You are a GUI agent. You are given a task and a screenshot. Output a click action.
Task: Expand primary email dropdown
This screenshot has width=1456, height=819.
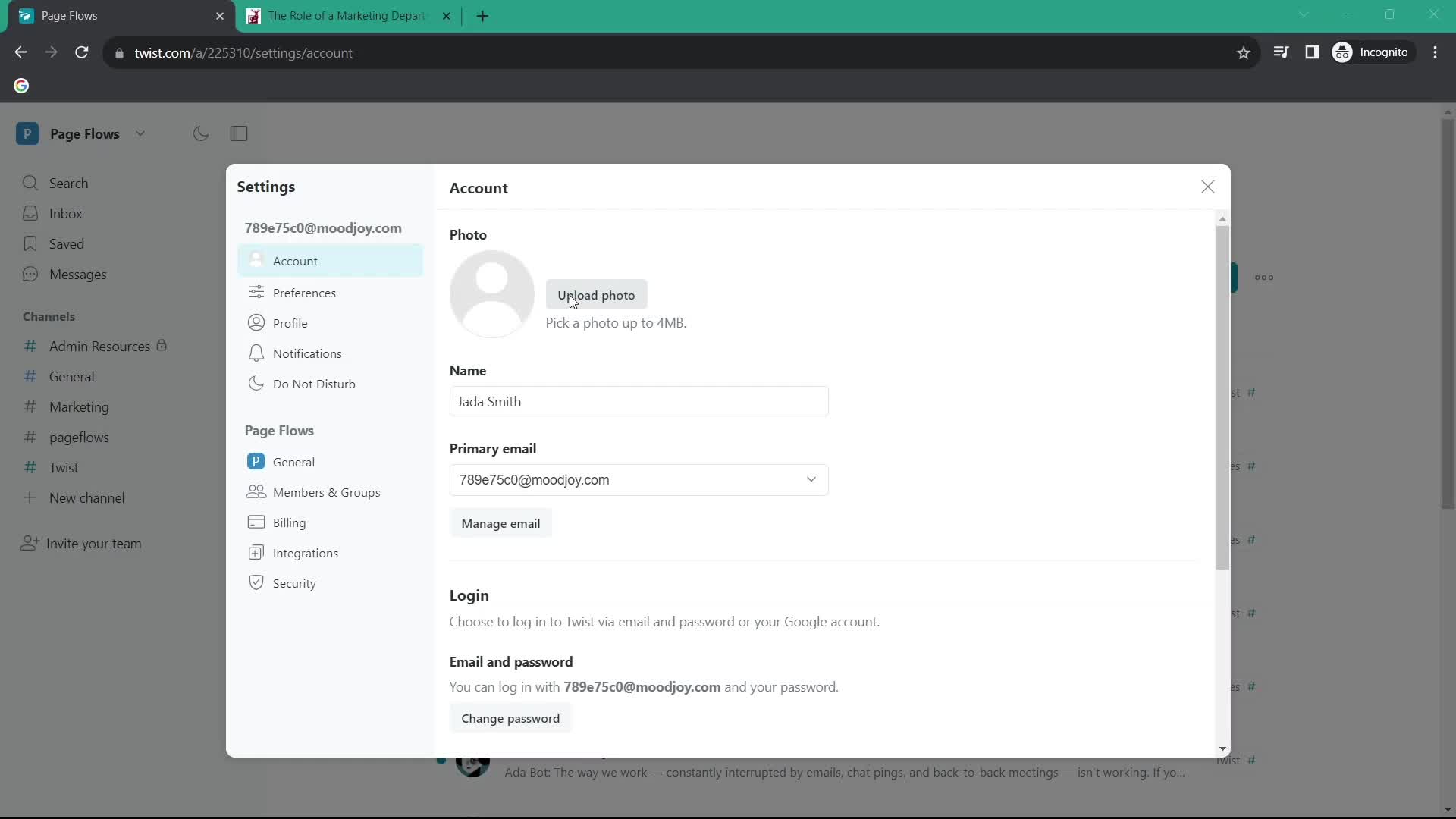[812, 480]
